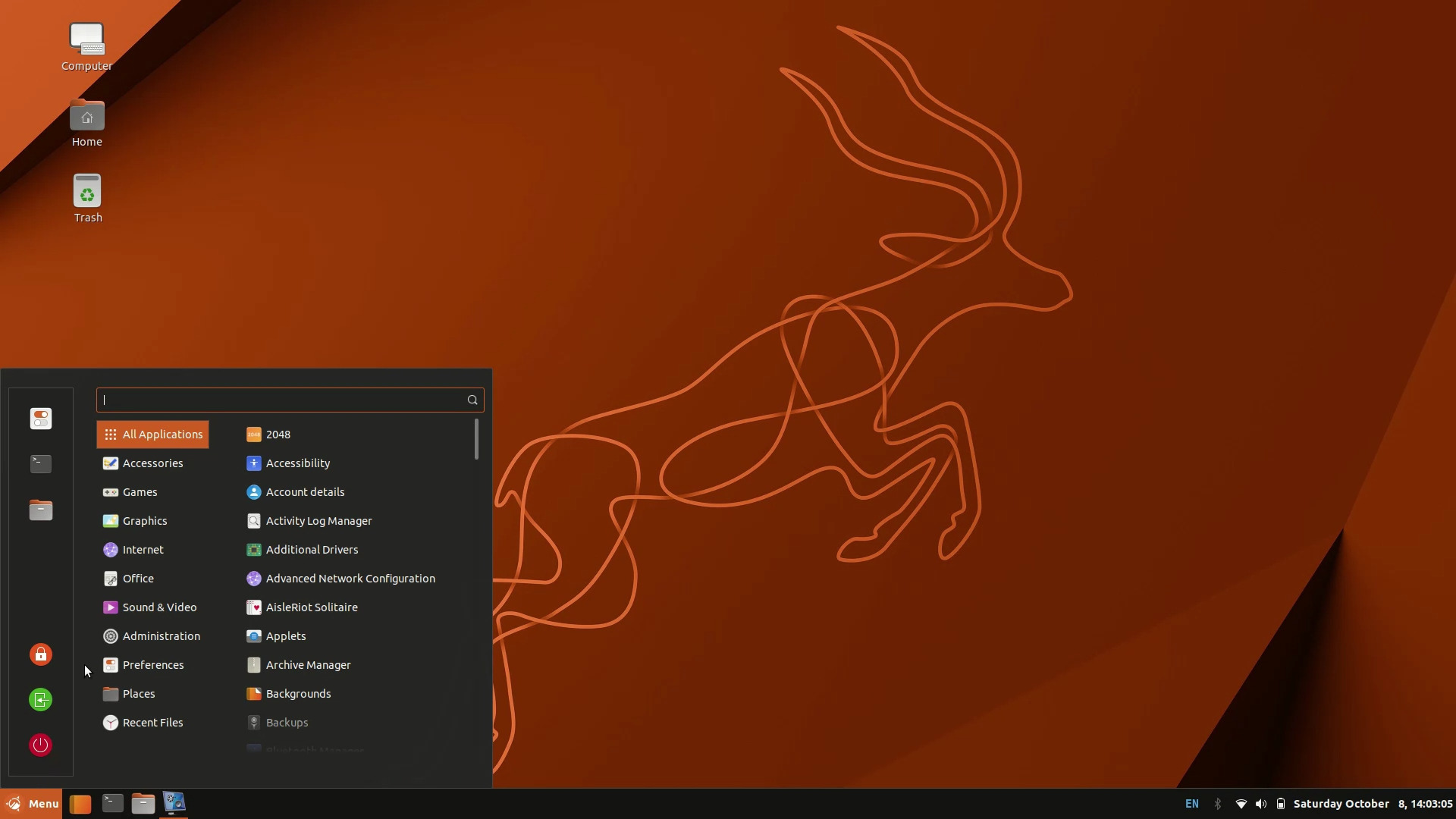Select the Activity Log Manager icon
The width and height of the screenshot is (1456, 819).
pos(253,520)
